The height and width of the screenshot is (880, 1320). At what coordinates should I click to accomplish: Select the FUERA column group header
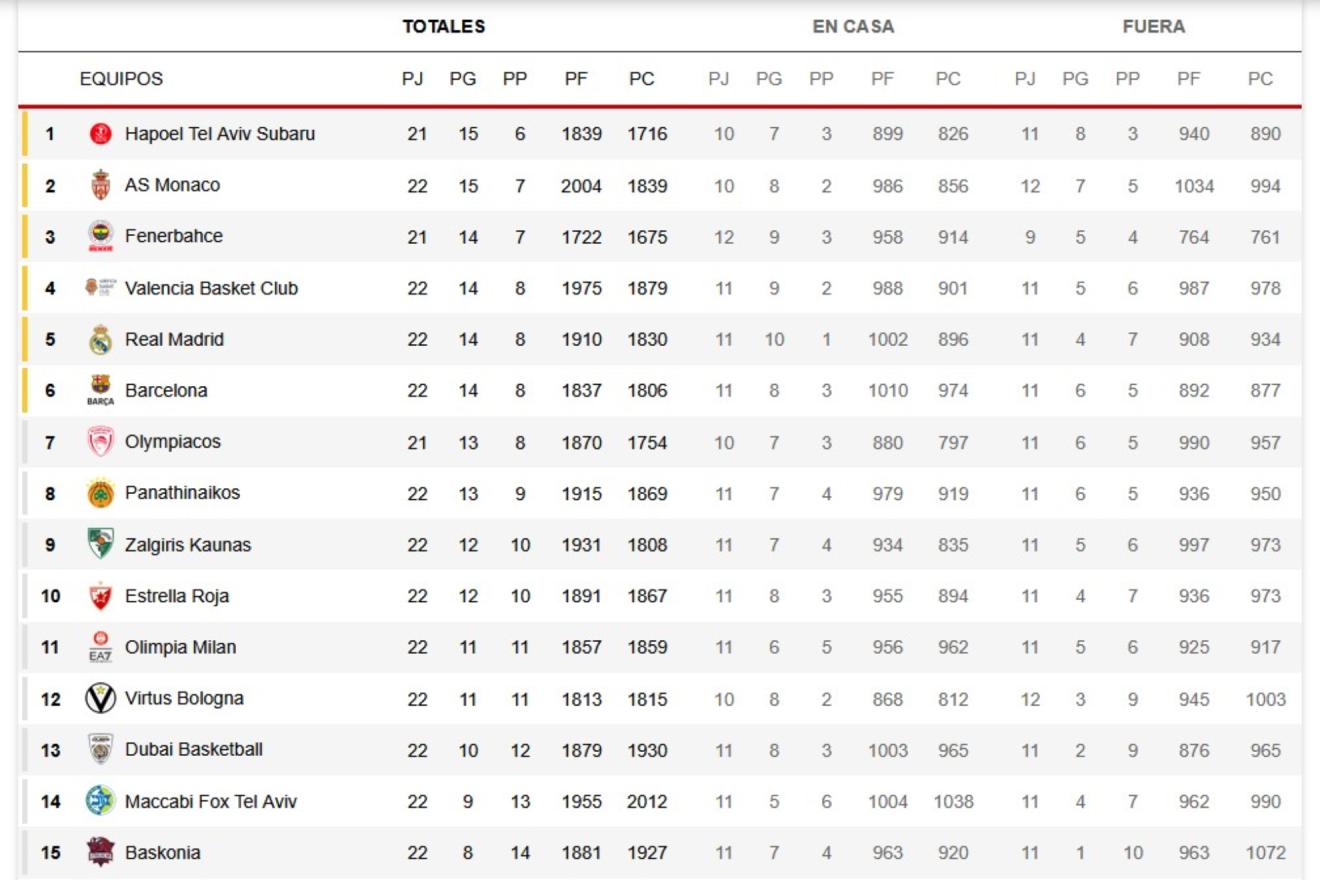[1154, 27]
